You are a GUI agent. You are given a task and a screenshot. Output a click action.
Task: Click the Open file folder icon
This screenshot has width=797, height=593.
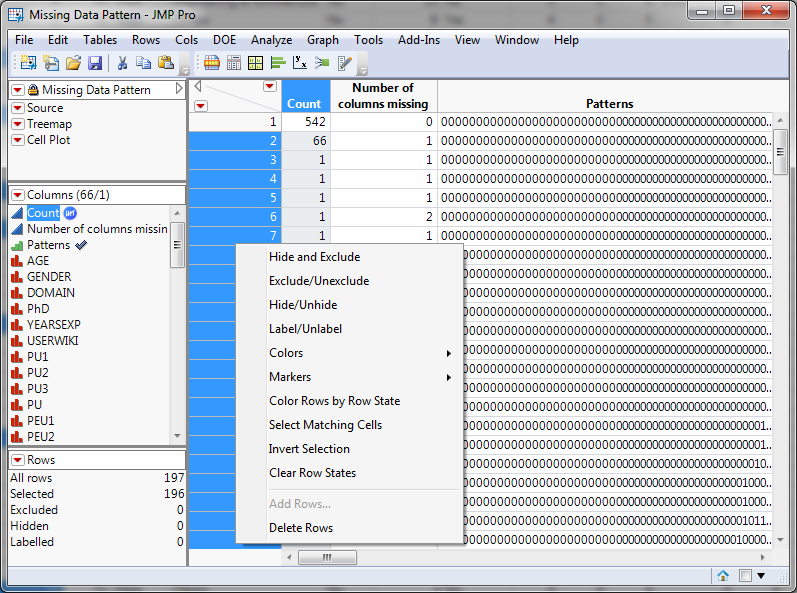point(73,63)
